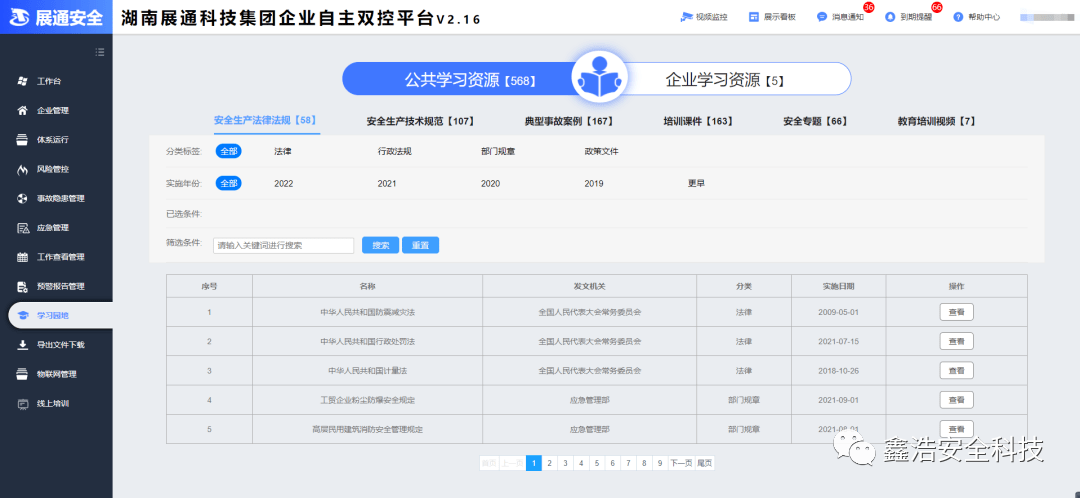
Task: Filter by implementation year 2019
Action: [x=594, y=184]
